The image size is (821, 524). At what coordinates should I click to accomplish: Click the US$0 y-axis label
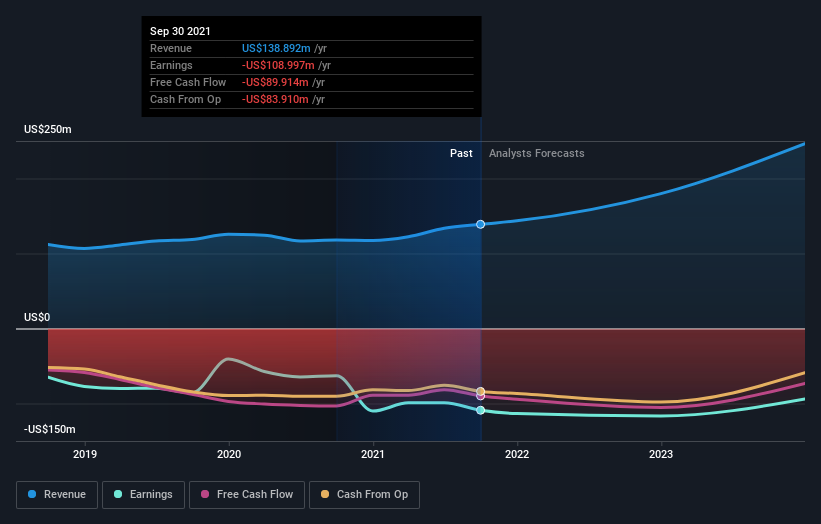[37, 317]
